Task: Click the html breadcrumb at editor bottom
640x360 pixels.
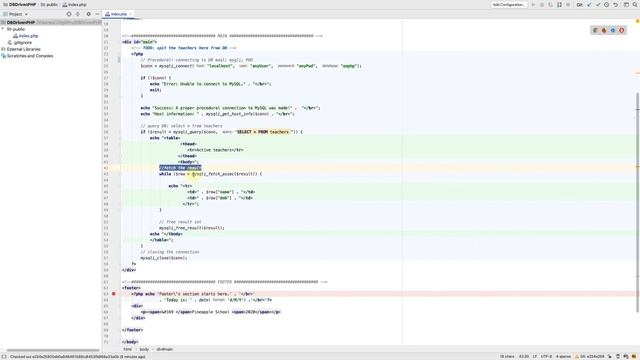Action: click(128, 349)
